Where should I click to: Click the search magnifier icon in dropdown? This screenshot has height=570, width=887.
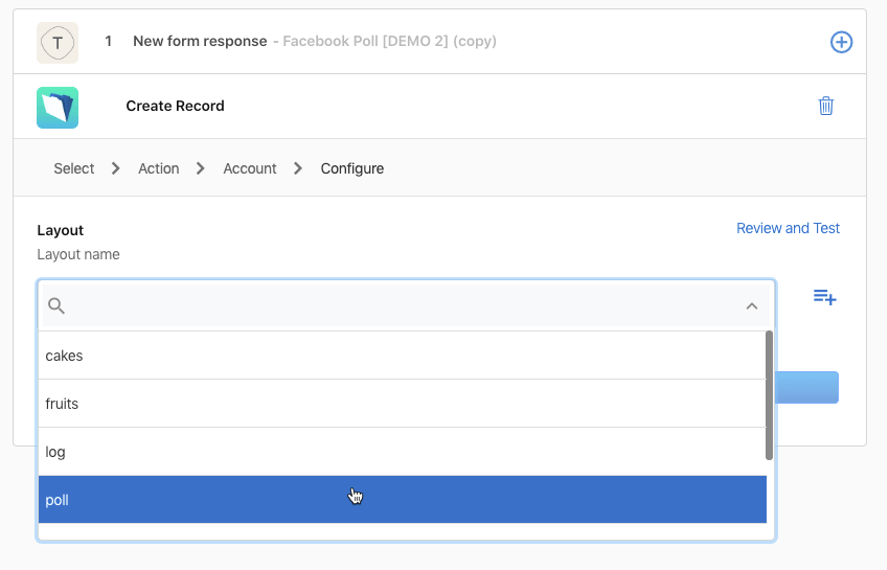coord(56,306)
